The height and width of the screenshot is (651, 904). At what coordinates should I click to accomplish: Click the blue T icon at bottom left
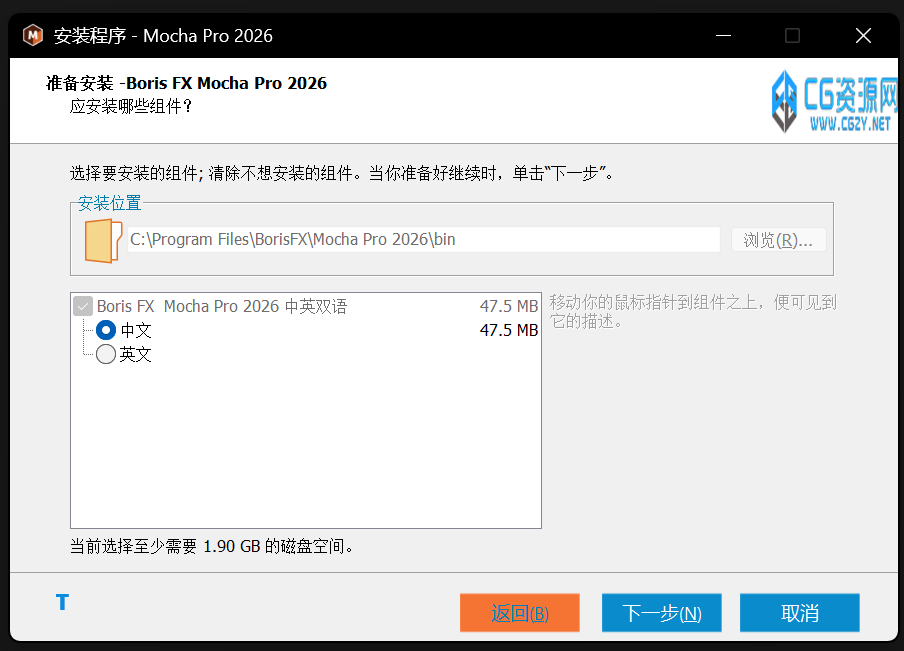click(x=62, y=602)
